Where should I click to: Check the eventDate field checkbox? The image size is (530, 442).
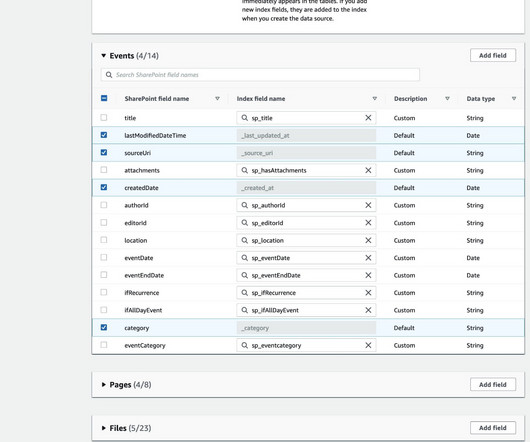[x=104, y=257]
